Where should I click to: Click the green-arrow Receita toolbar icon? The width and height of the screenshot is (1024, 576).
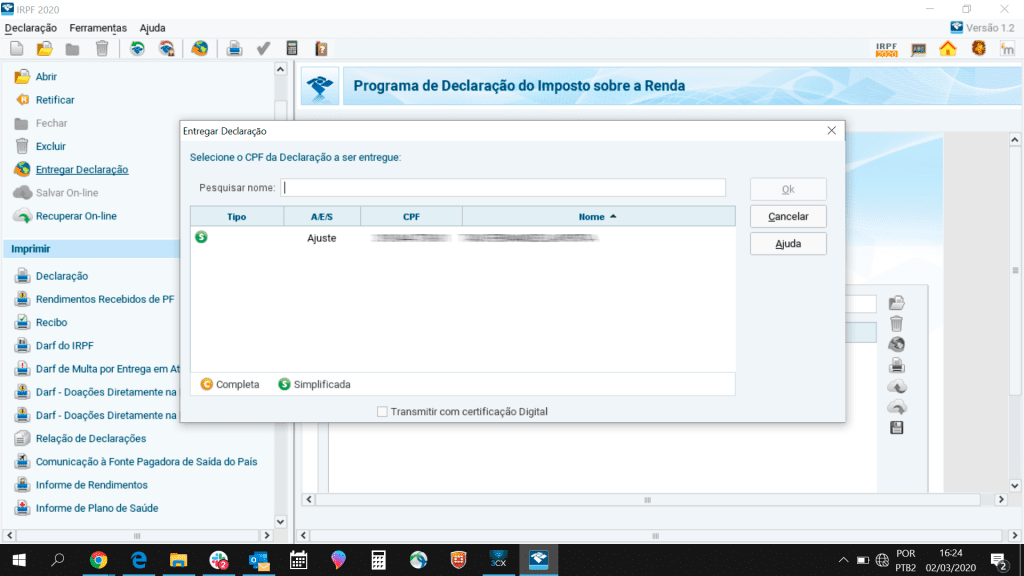[137, 49]
